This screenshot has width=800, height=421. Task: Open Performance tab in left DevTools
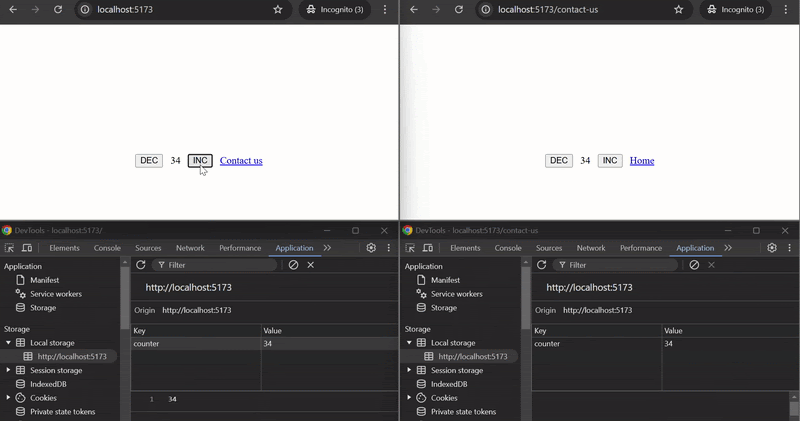(240, 248)
